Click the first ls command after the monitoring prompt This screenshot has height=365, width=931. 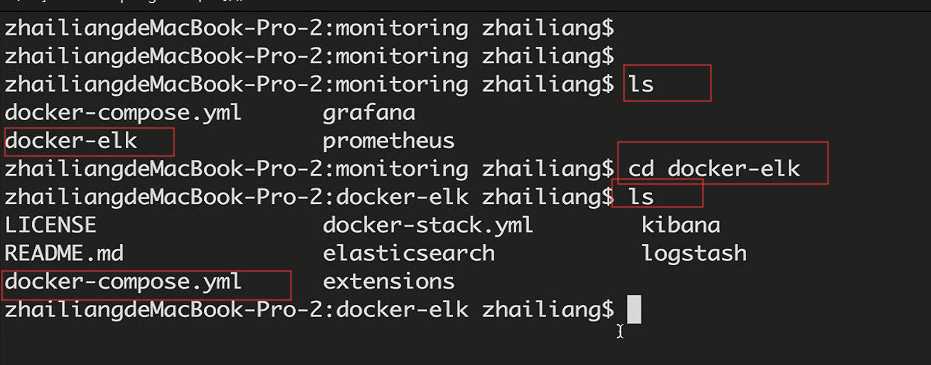pyautogui.click(x=641, y=84)
